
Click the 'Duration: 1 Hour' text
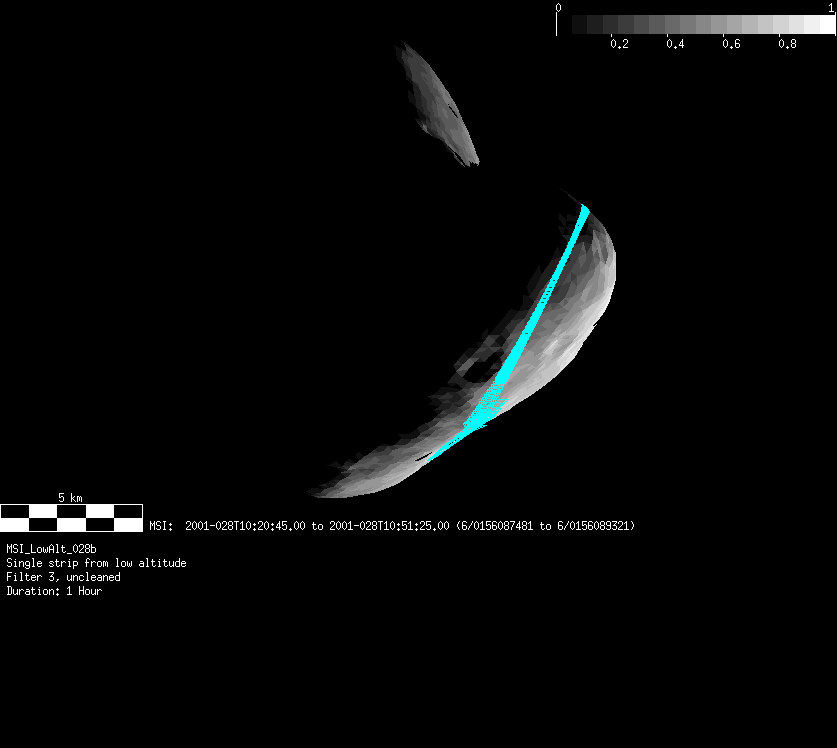(54, 591)
